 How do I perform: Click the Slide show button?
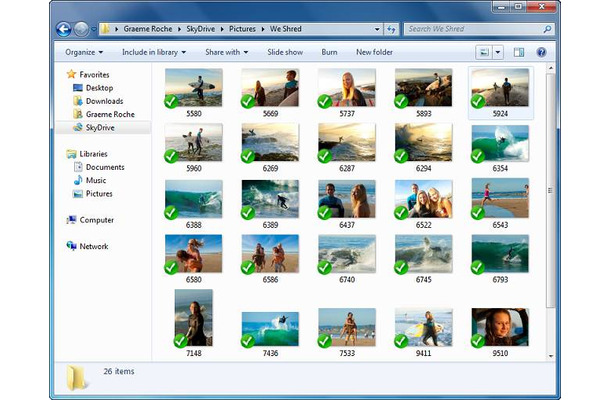pos(285,52)
